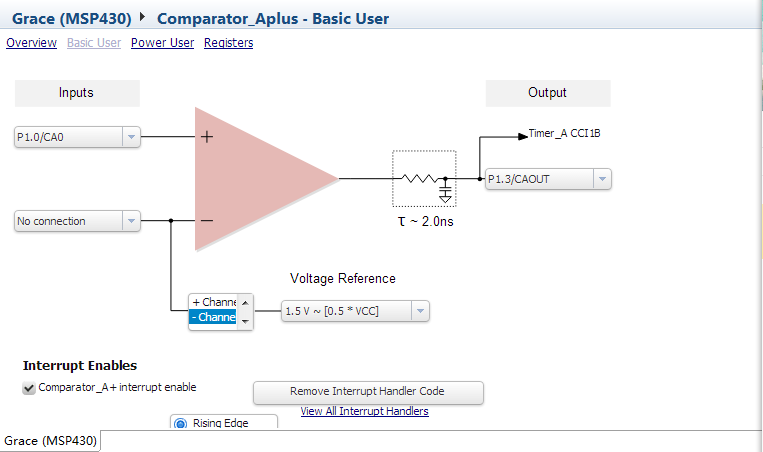
Task: Select the Rising Edge radio button
Action: coord(181,424)
